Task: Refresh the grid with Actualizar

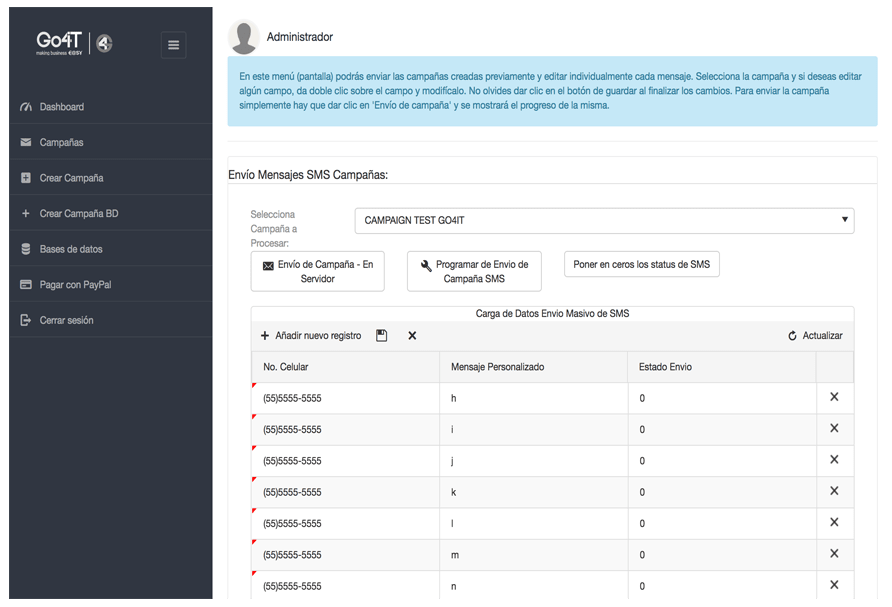Action: (x=815, y=336)
